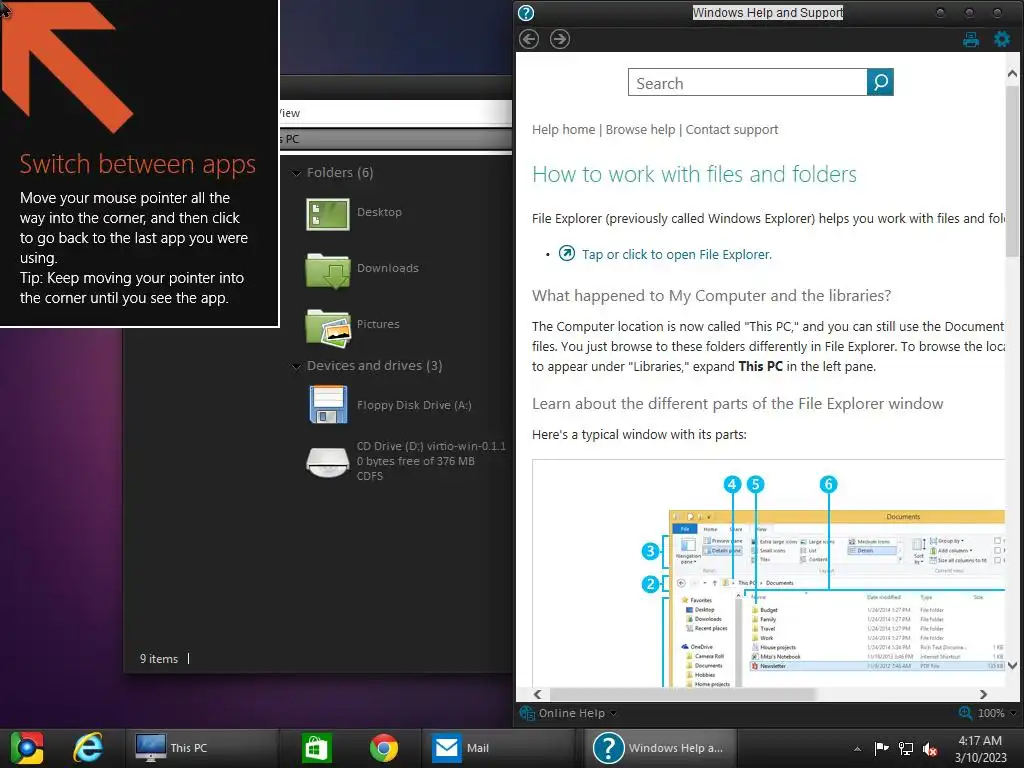This screenshot has width=1024, height=768.
Task: Open Internet Explorer from the taskbar
Action: click(x=88, y=748)
